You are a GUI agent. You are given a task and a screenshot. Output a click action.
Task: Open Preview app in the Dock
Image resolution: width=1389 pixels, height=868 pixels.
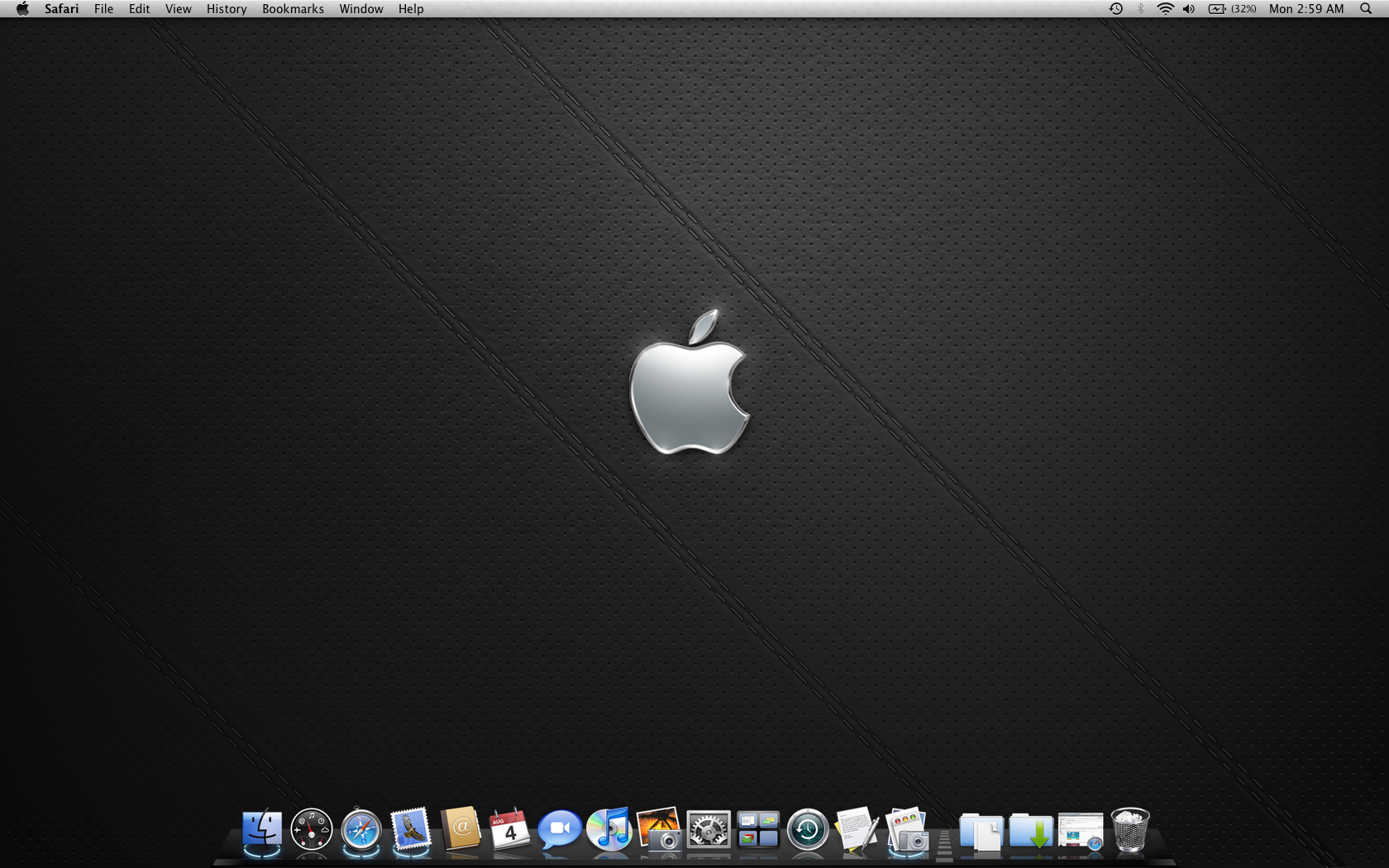[x=907, y=830]
